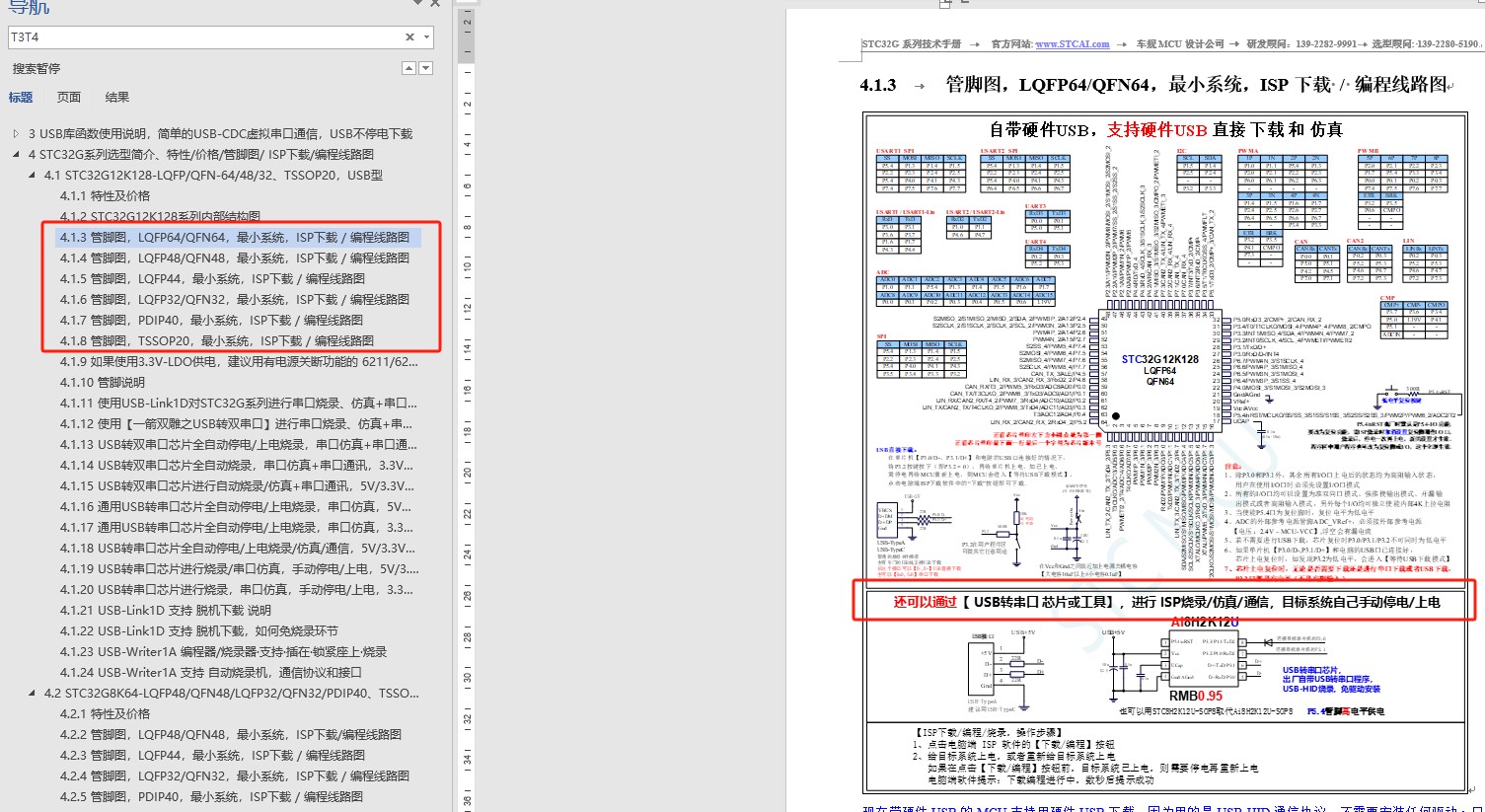Select 4.1.5 管脚图 LQFP44 heading
Image resolution: width=1485 pixels, height=812 pixels.
tap(212, 279)
